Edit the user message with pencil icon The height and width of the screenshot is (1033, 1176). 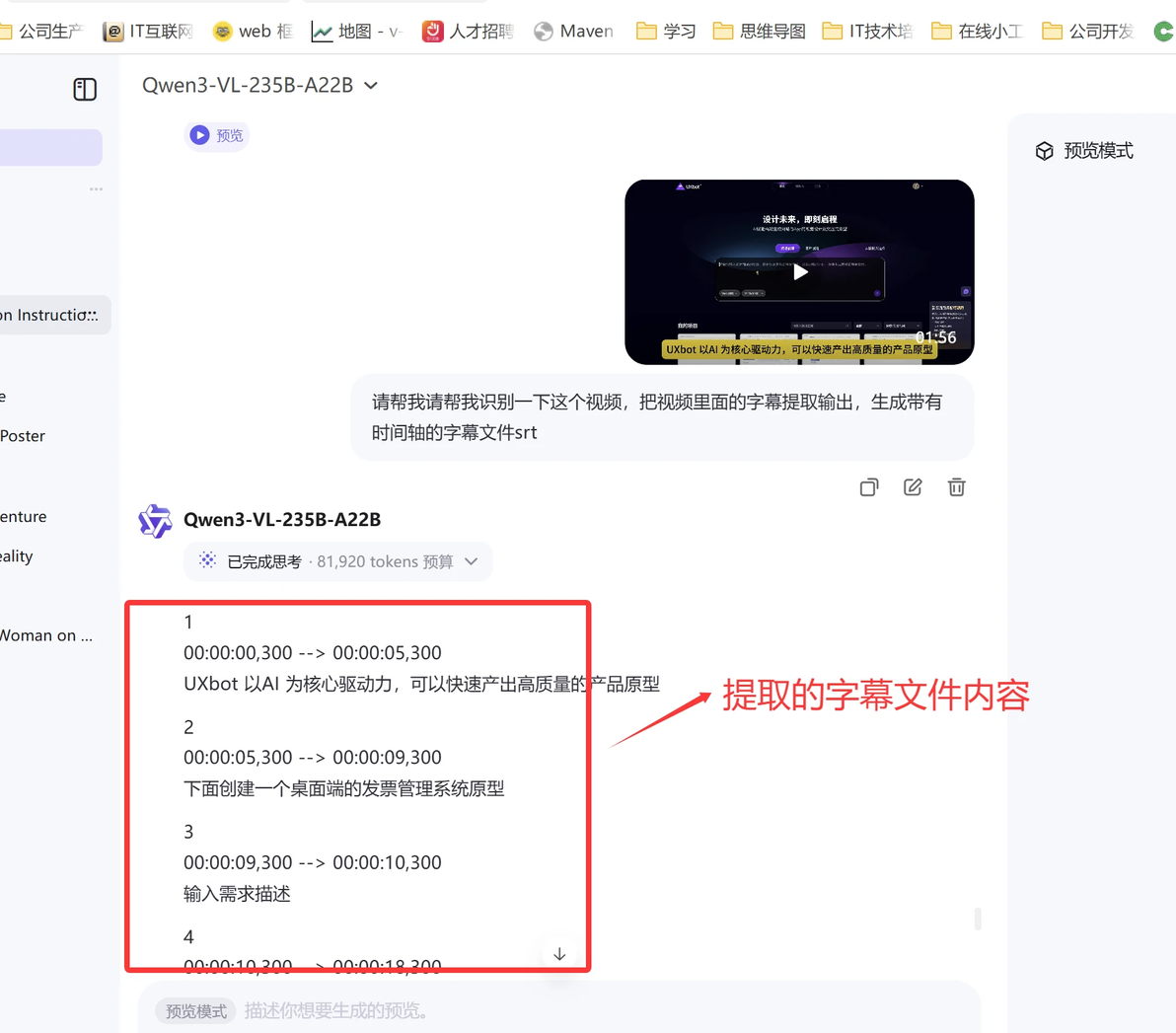tap(913, 487)
